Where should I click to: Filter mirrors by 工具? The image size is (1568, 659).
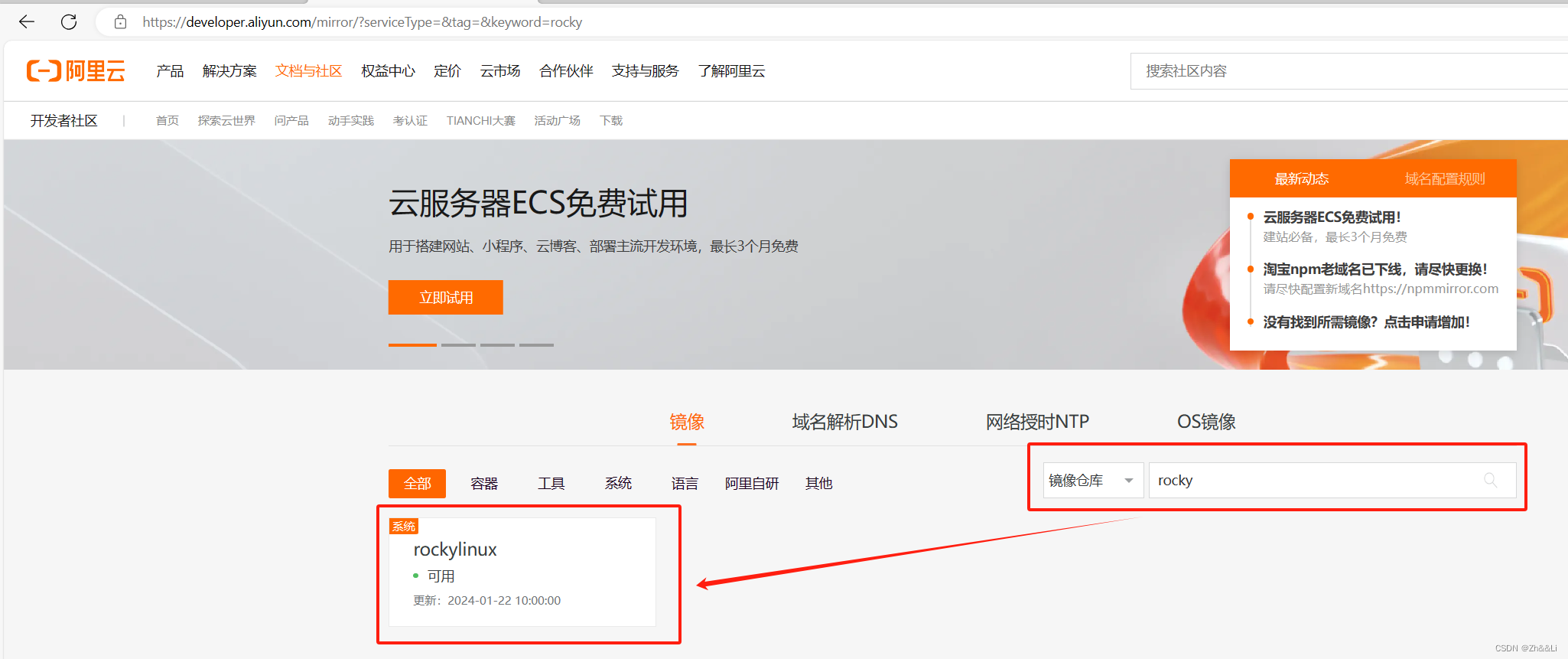click(x=551, y=484)
